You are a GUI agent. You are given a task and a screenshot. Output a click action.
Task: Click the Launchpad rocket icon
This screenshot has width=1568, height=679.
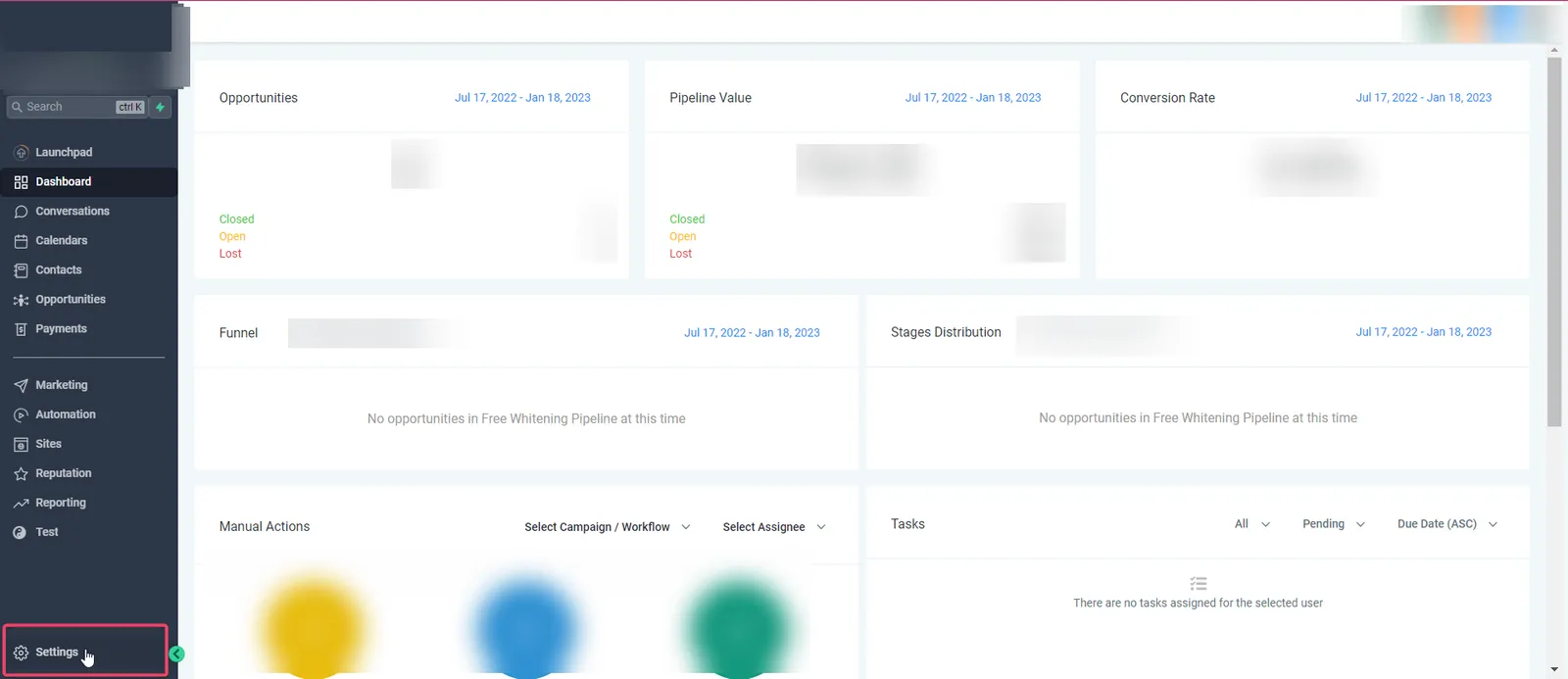point(22,153)
